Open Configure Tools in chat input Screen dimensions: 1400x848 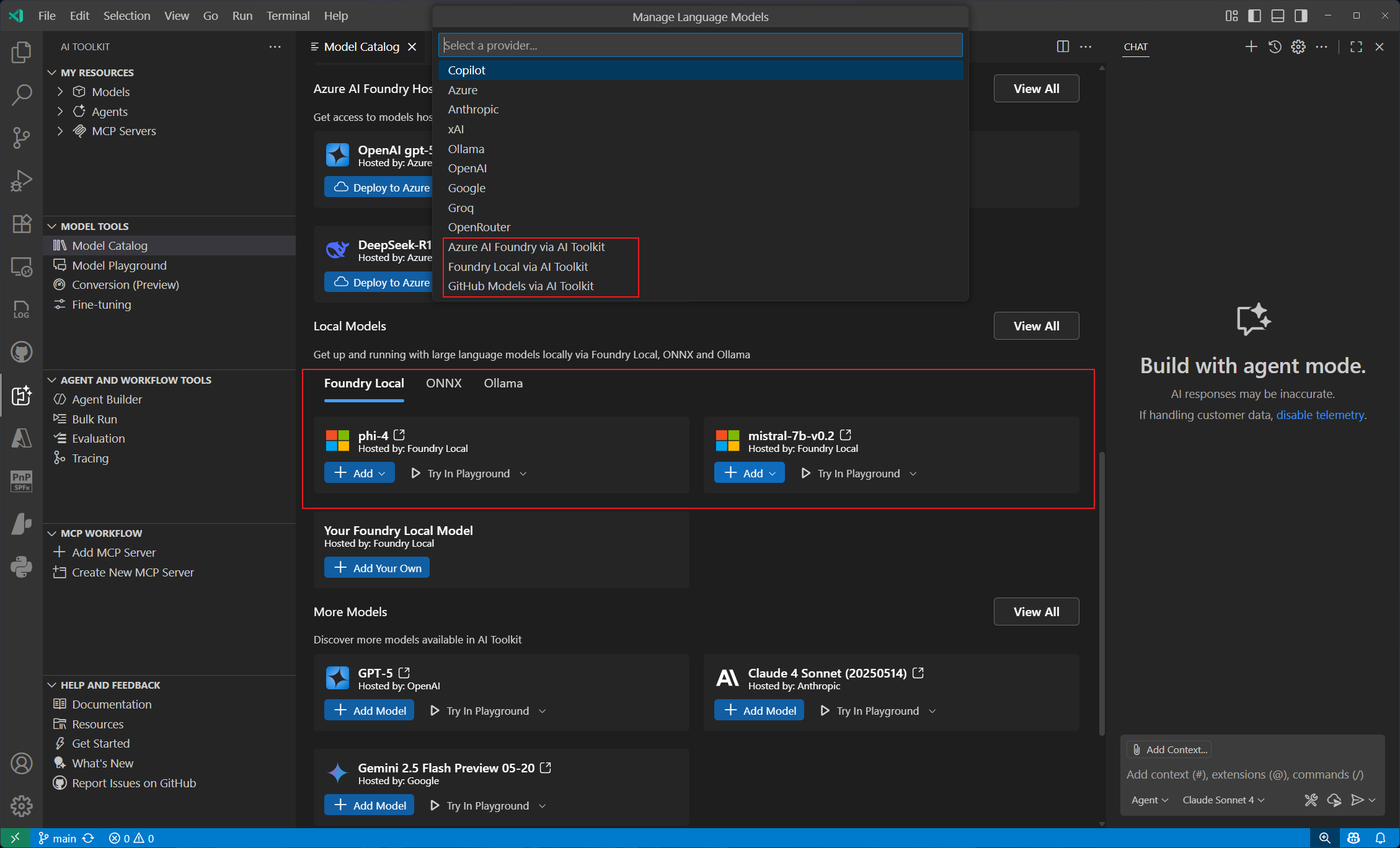tap(1311, 800)
